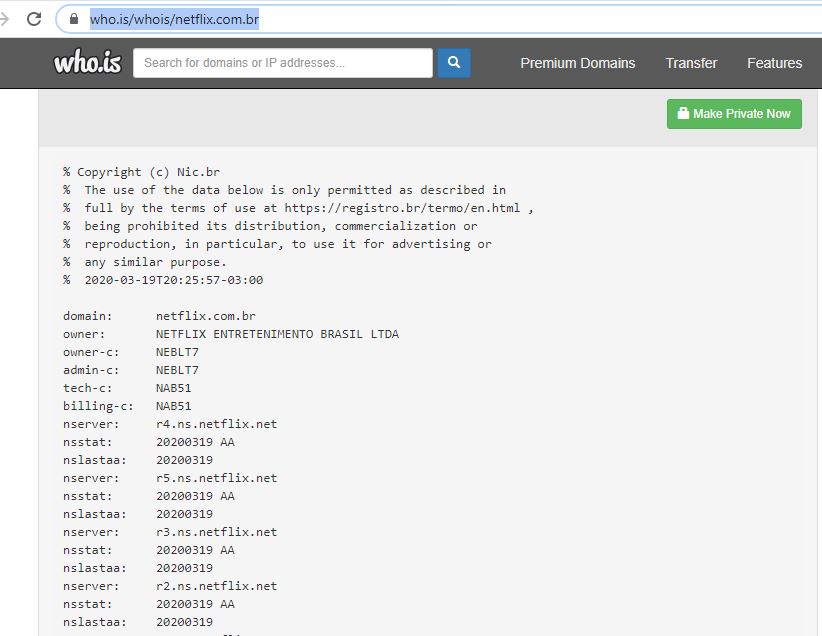The height and width of the screenshot is (636, 822).
Task: Click the 'any similar purpose.' line
Action: pyautogui.click(x=145, y=262)
